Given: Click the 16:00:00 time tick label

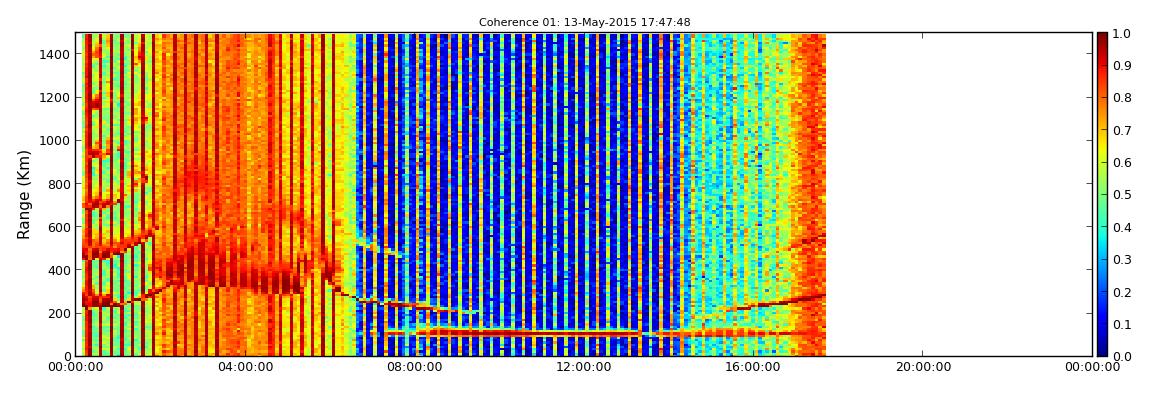Looking at the screenshot, I should coord(754,367).
